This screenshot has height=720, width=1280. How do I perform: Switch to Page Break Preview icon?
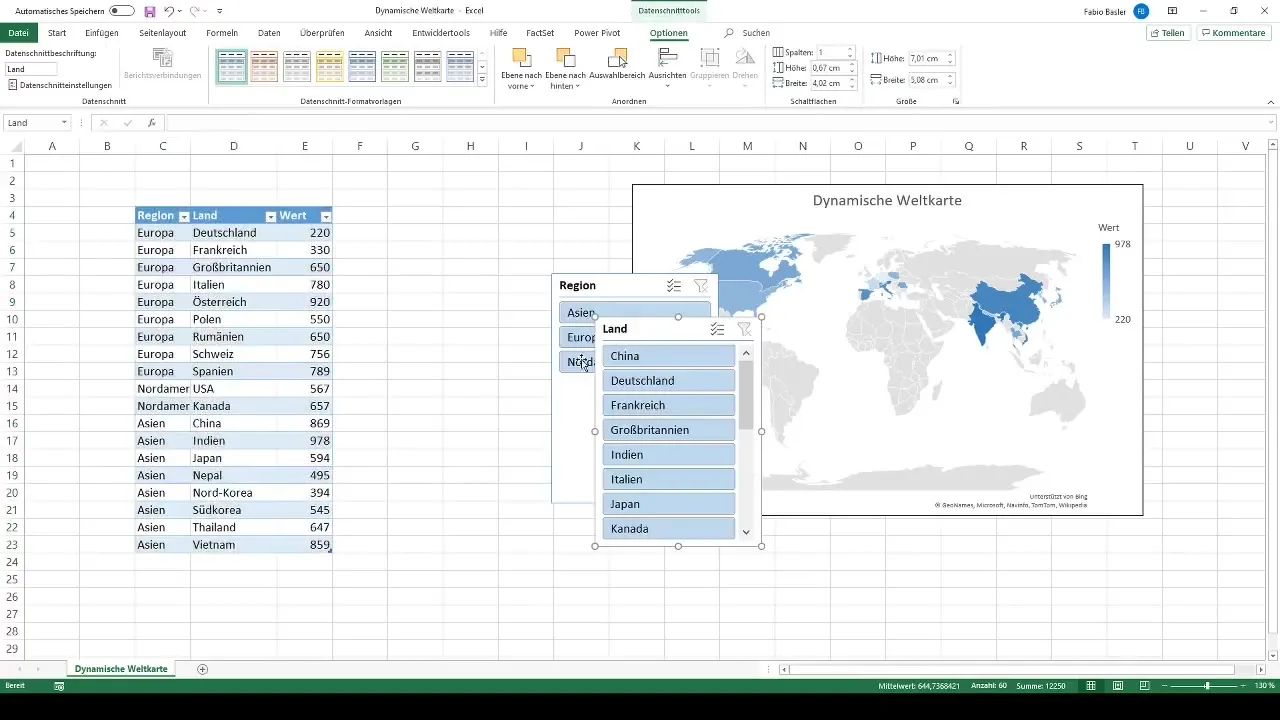[x=1143, y=686]
